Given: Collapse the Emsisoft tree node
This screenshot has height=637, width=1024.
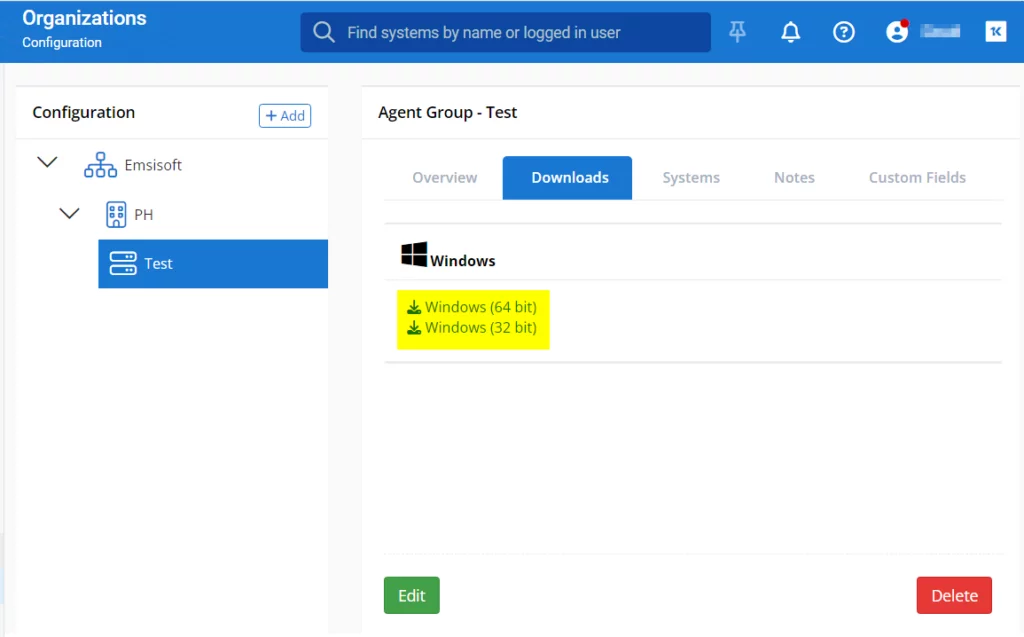Looking at the screenshot, I should (x=47, y=163).
